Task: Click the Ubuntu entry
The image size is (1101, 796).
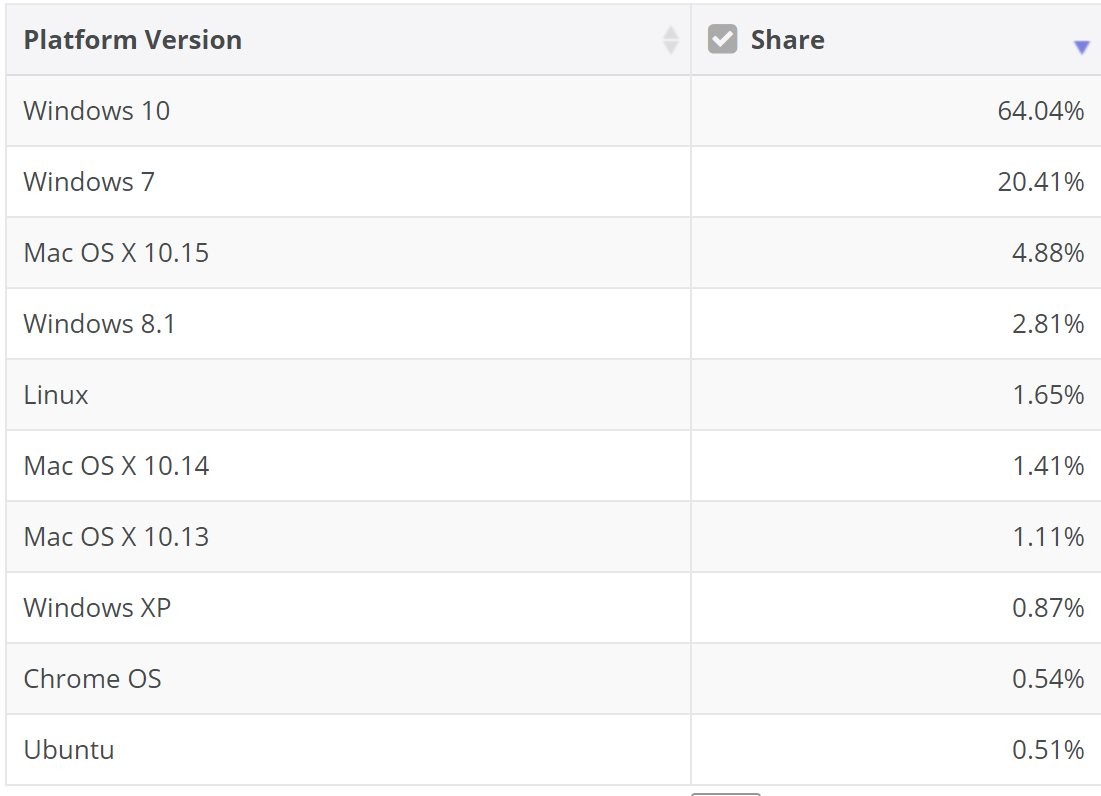Action: [68, 750]
